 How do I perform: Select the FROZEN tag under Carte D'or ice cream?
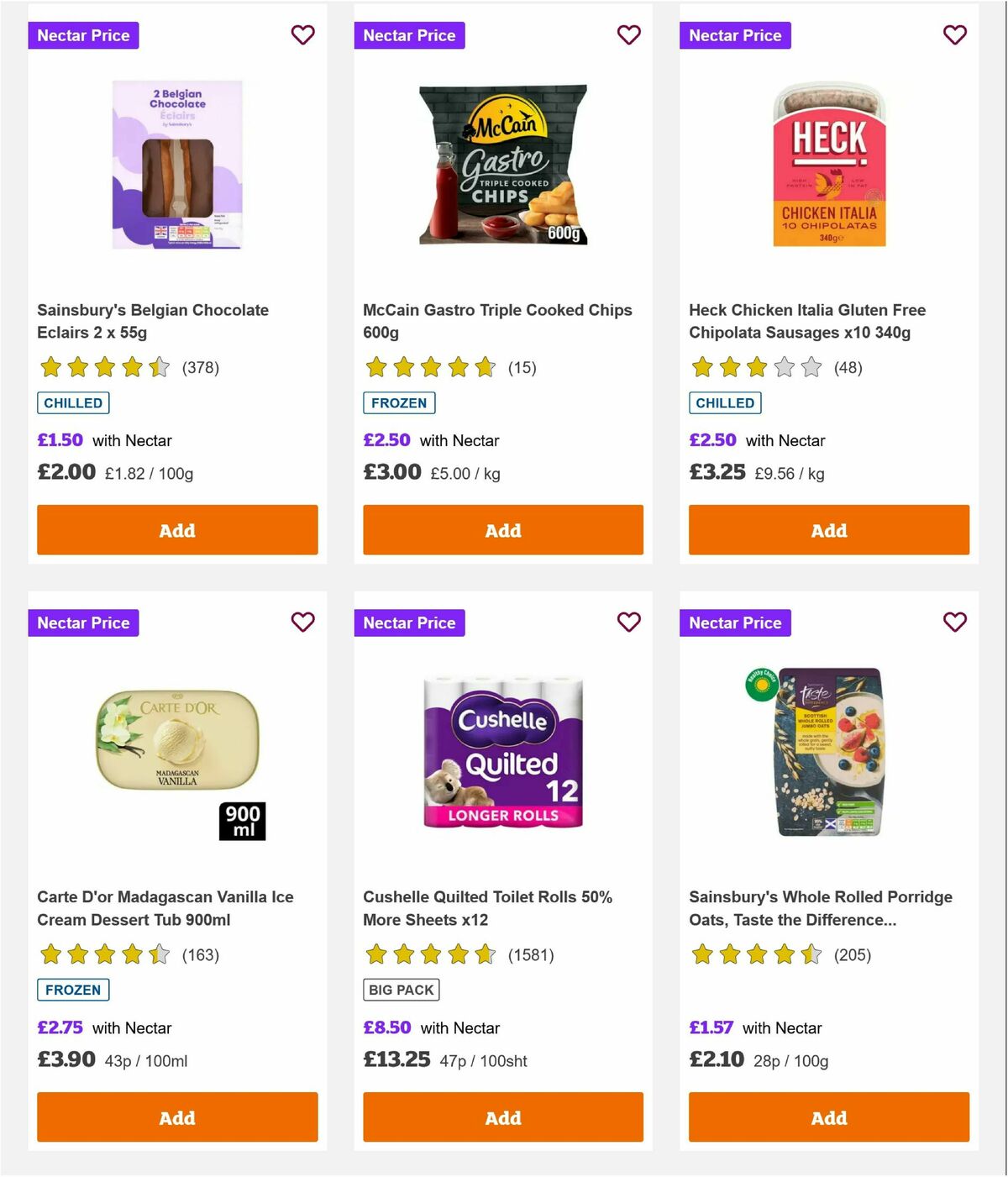point(73,990)
